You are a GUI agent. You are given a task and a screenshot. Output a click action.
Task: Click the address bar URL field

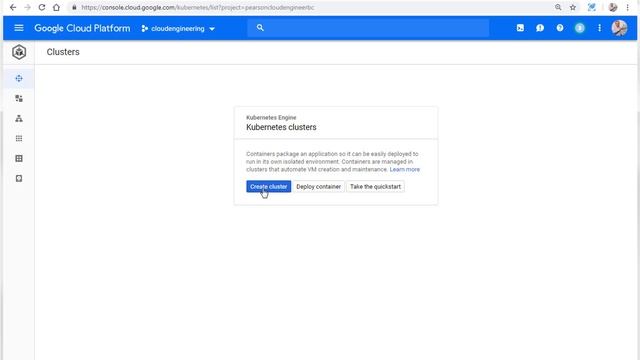(x=310, y=7)
